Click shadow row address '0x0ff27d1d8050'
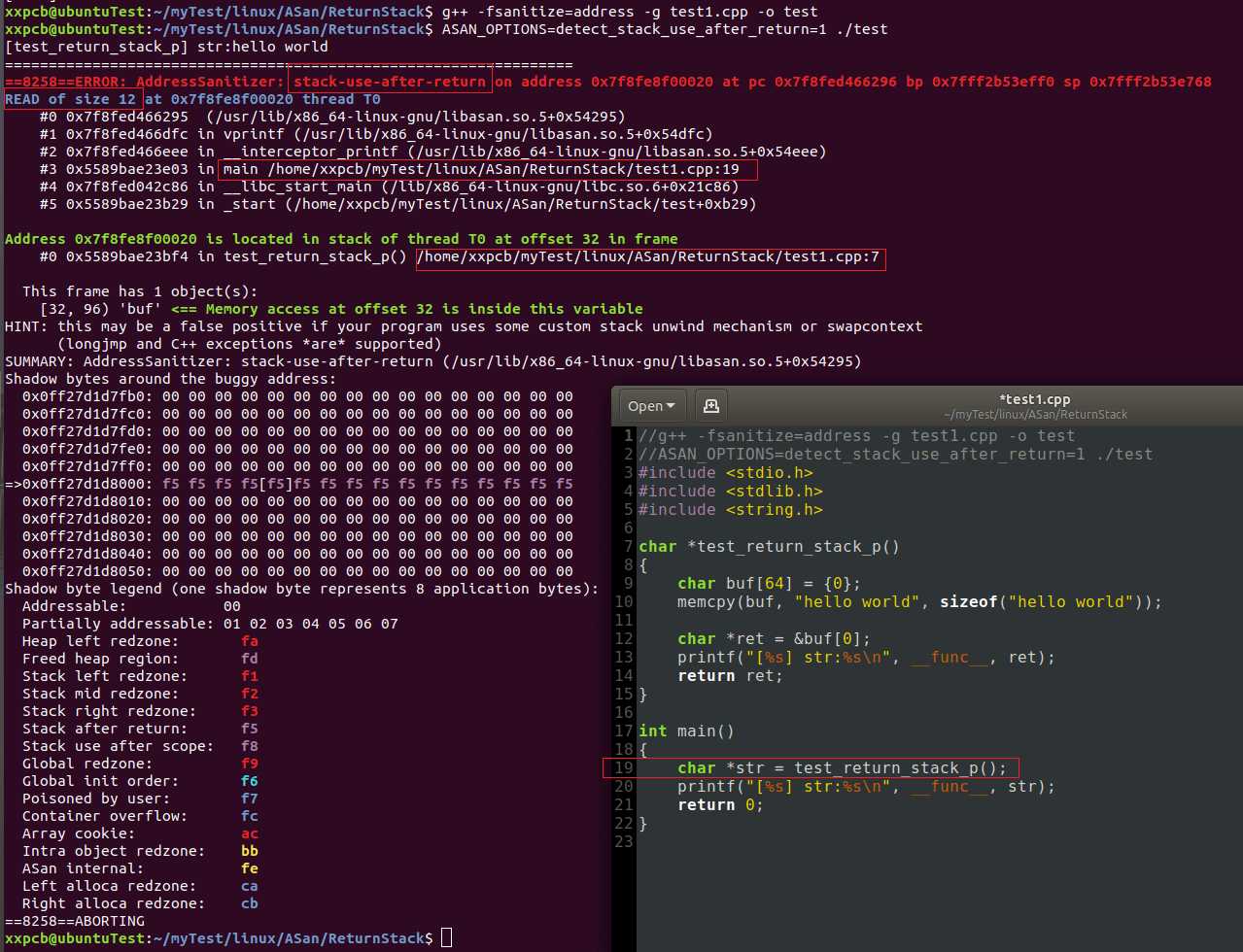The width and height of the screenshot is (1243, 952). pos(87,571)
